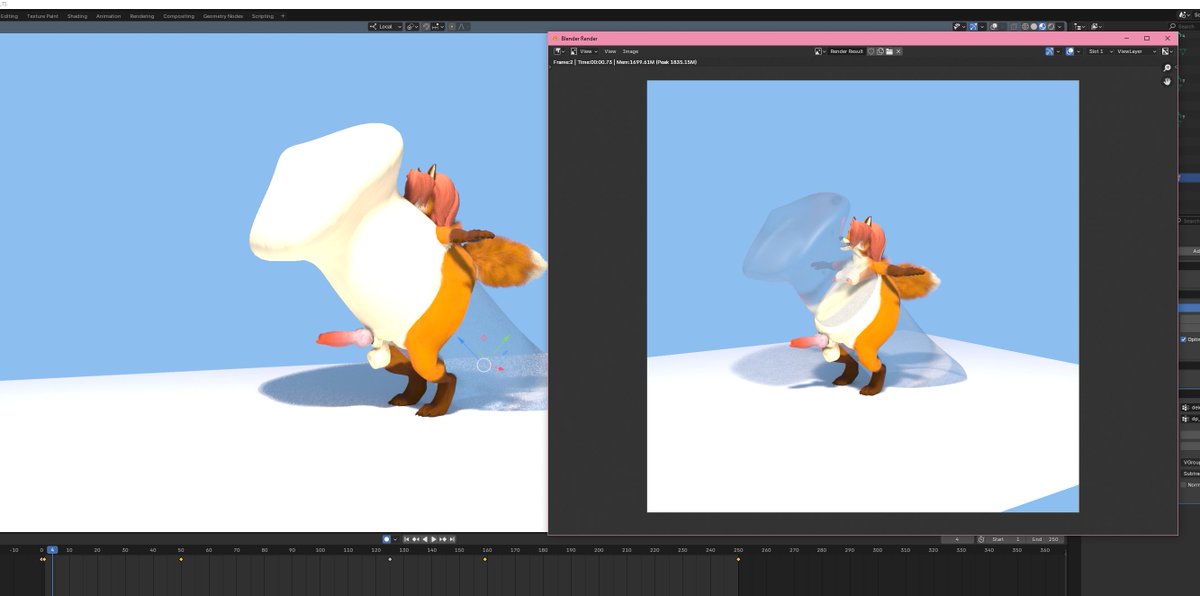Open the Slot 1 dropdown in render window
The image size is (1200, 596).
(x=1098, y=51)
